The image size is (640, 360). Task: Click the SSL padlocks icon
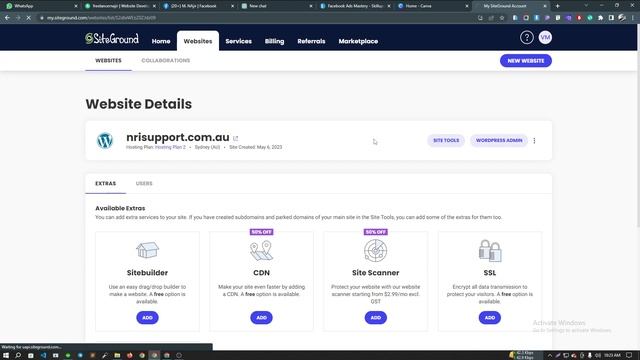click(490, 250)
